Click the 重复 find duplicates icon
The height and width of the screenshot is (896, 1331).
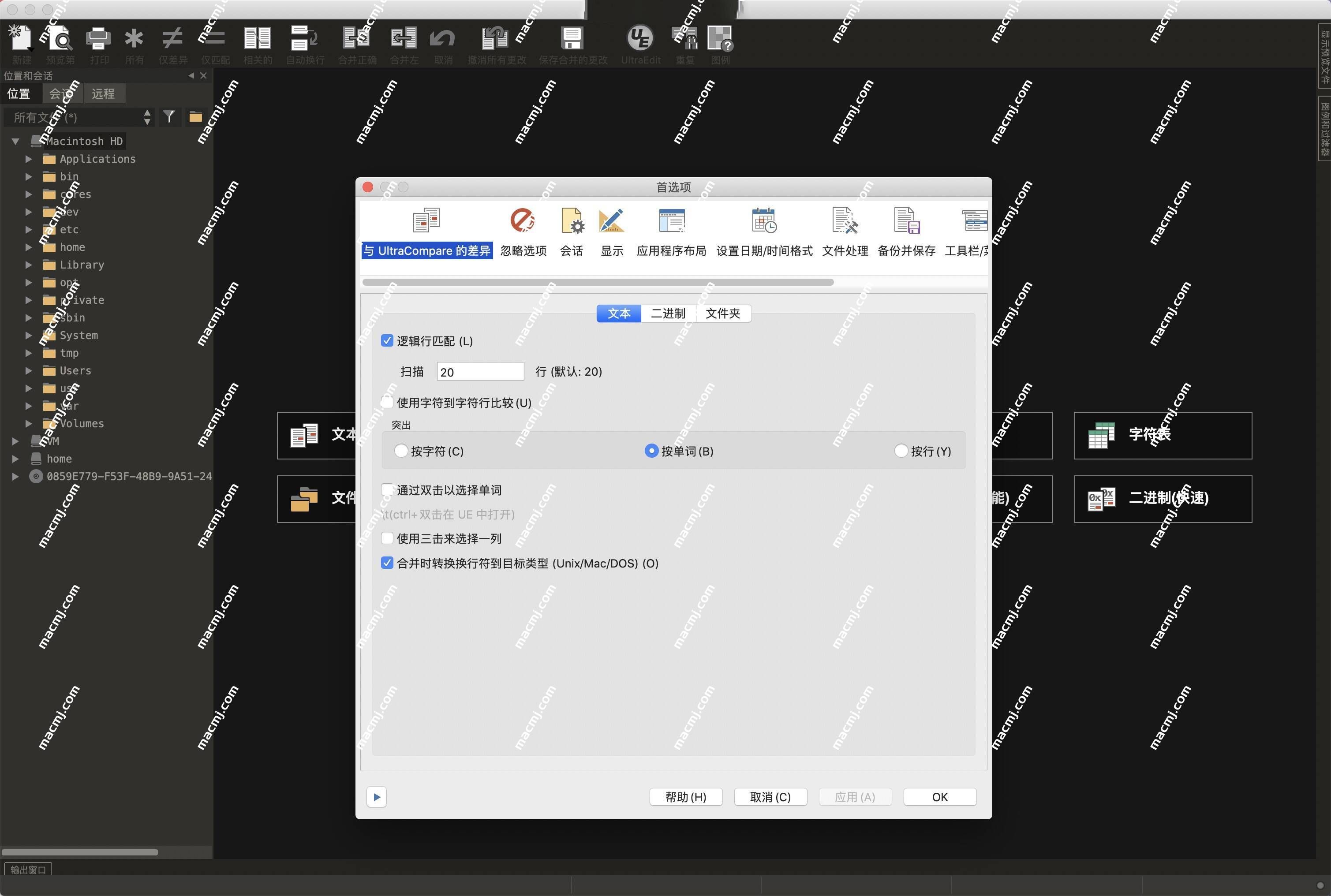point(684,38)
